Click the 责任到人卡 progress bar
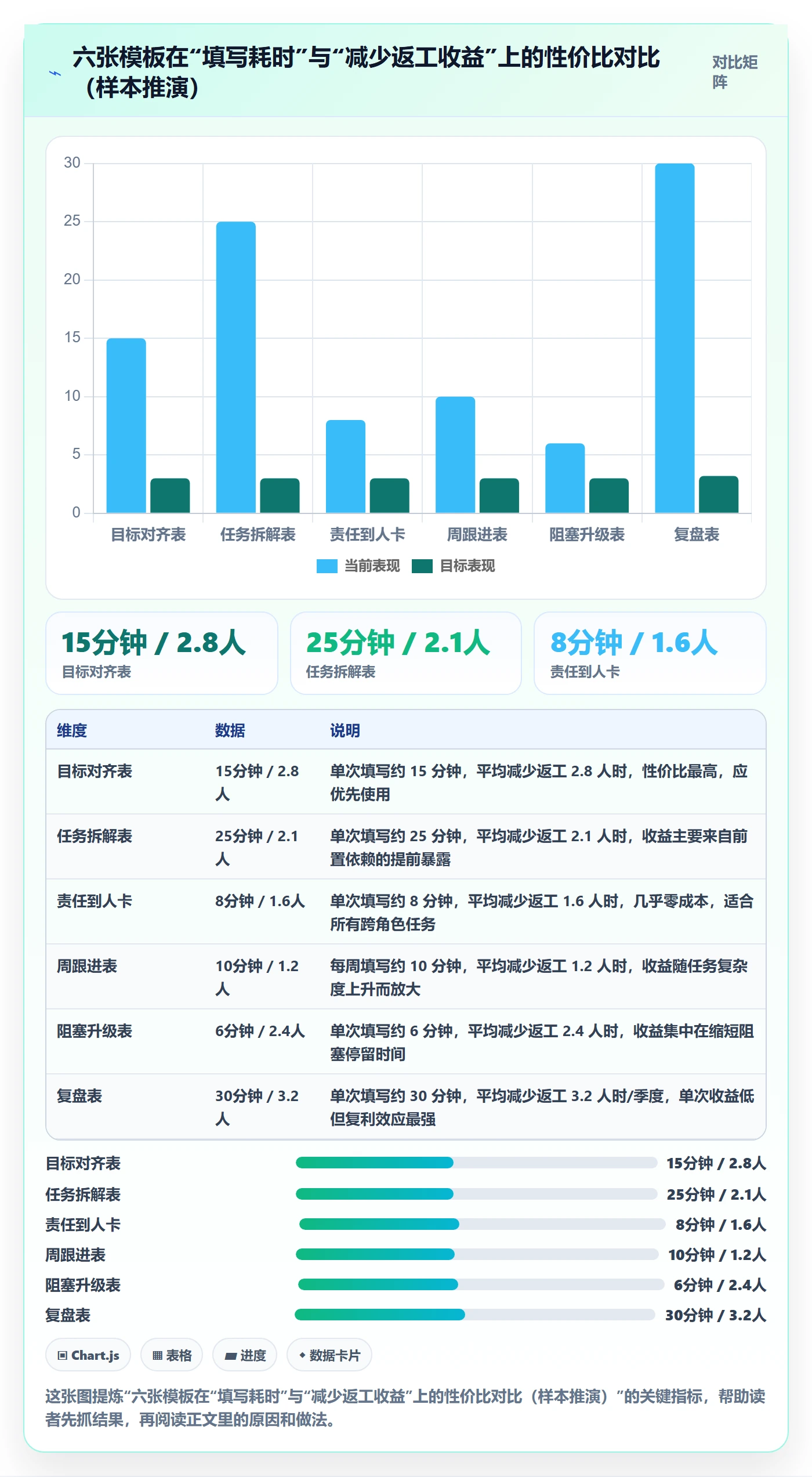This screenshot has height=1477, width=812. pos(482,1224)
